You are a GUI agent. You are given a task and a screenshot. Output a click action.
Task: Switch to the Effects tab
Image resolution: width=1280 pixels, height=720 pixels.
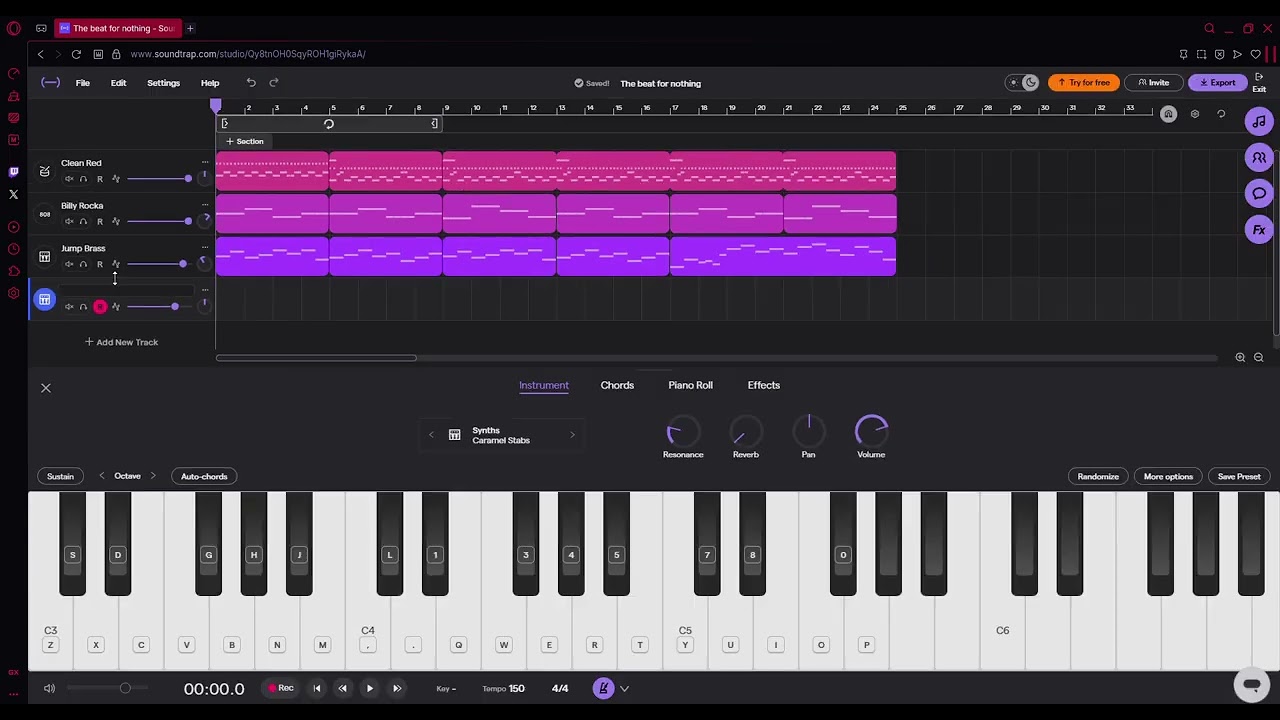763,385
